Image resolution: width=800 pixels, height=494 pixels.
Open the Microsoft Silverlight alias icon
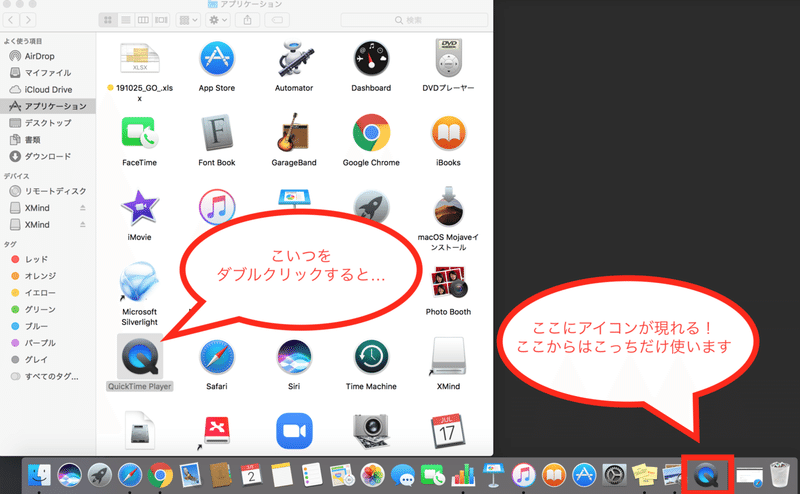[x=139, y=282]
